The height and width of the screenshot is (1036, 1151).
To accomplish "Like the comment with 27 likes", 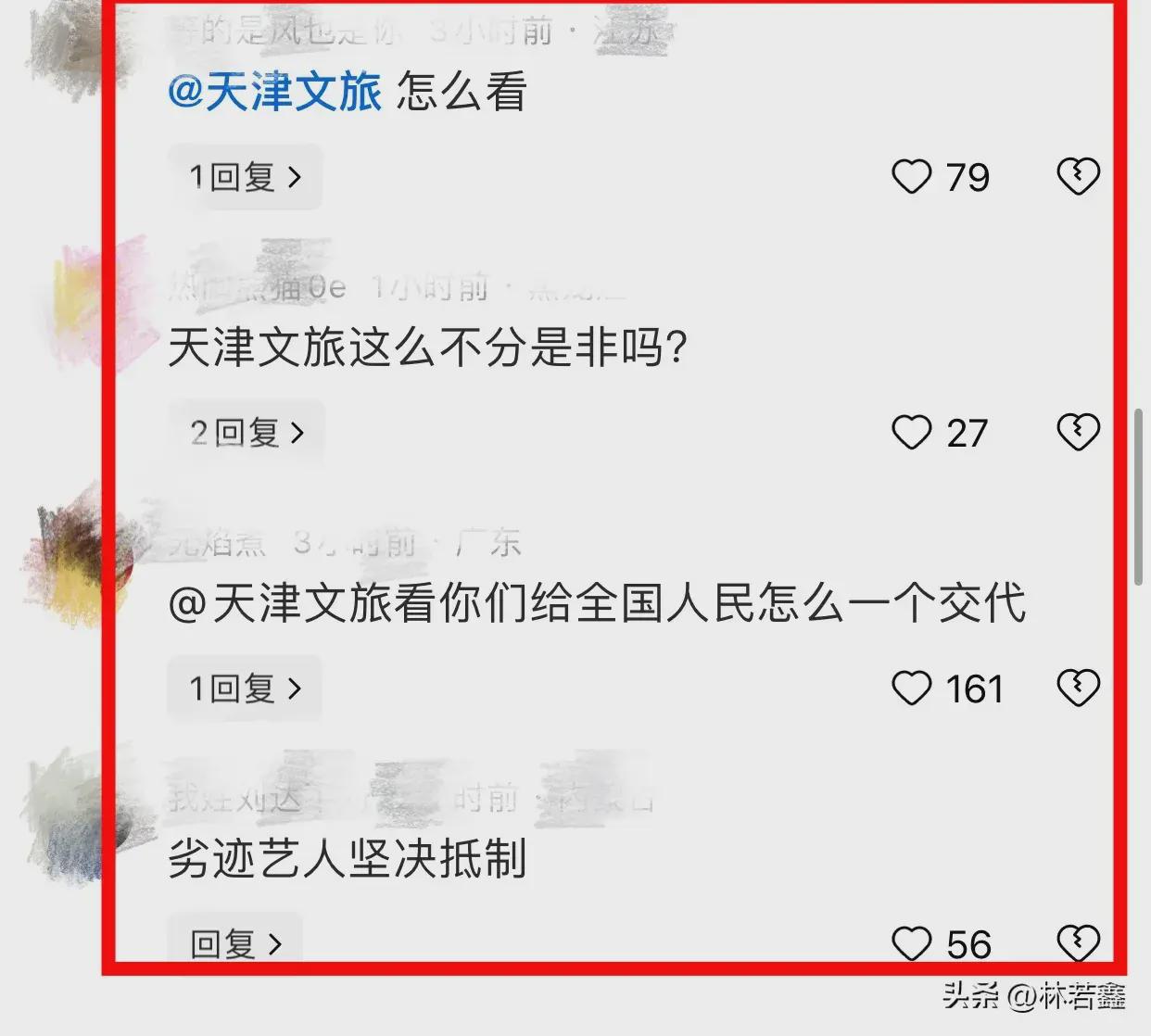I will (x=911, y=433).
